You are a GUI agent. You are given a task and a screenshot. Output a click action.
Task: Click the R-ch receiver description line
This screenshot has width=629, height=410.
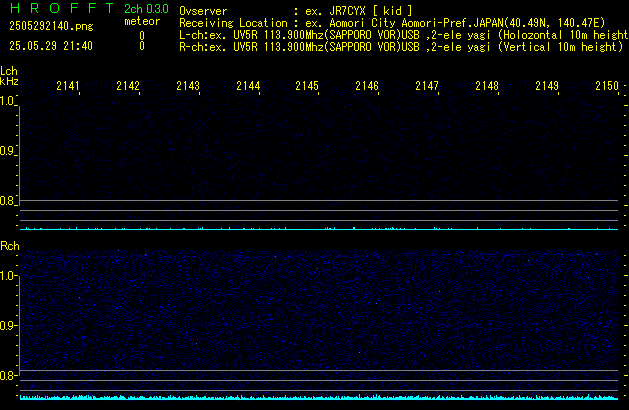pos(401,47)
